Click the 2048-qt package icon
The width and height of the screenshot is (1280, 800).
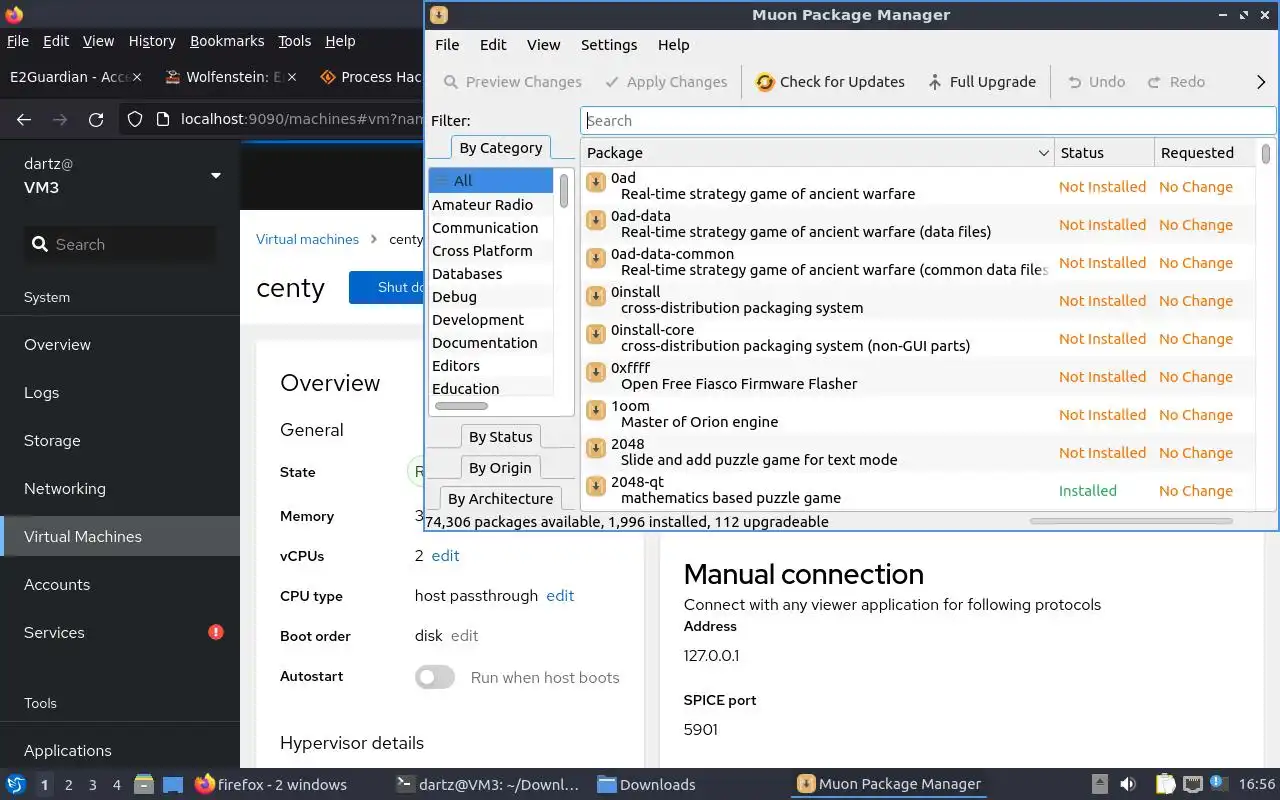pos(596,486)
